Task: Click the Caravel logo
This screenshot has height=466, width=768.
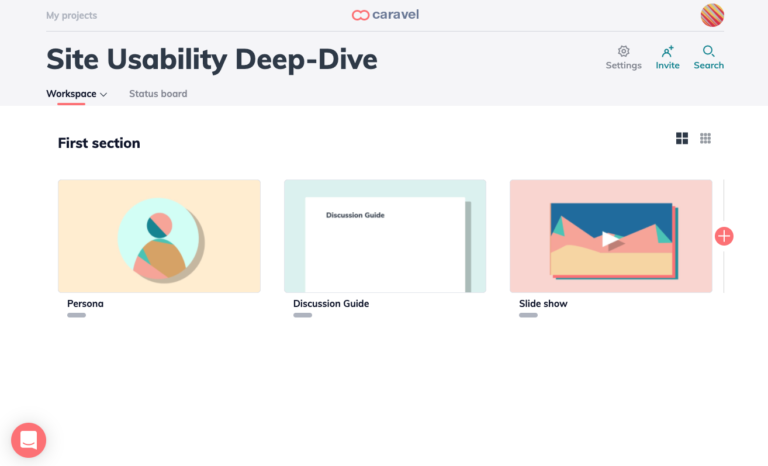Action: tap(384, 15)
